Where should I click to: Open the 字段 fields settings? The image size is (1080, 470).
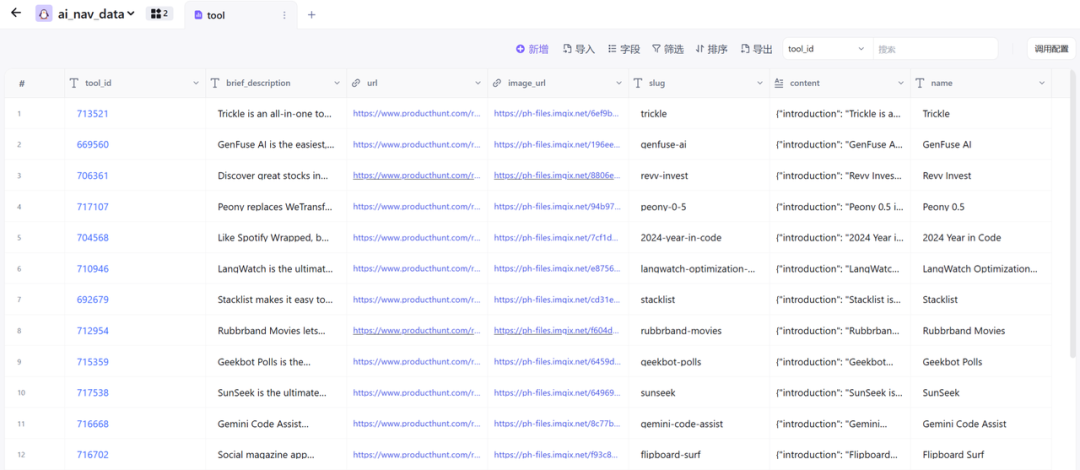point(624,49)
